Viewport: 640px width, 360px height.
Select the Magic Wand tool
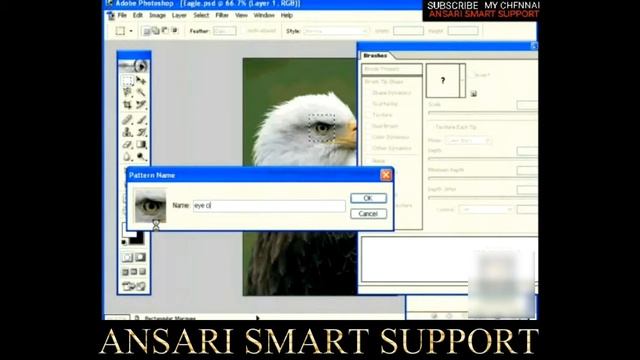(141, 92)
